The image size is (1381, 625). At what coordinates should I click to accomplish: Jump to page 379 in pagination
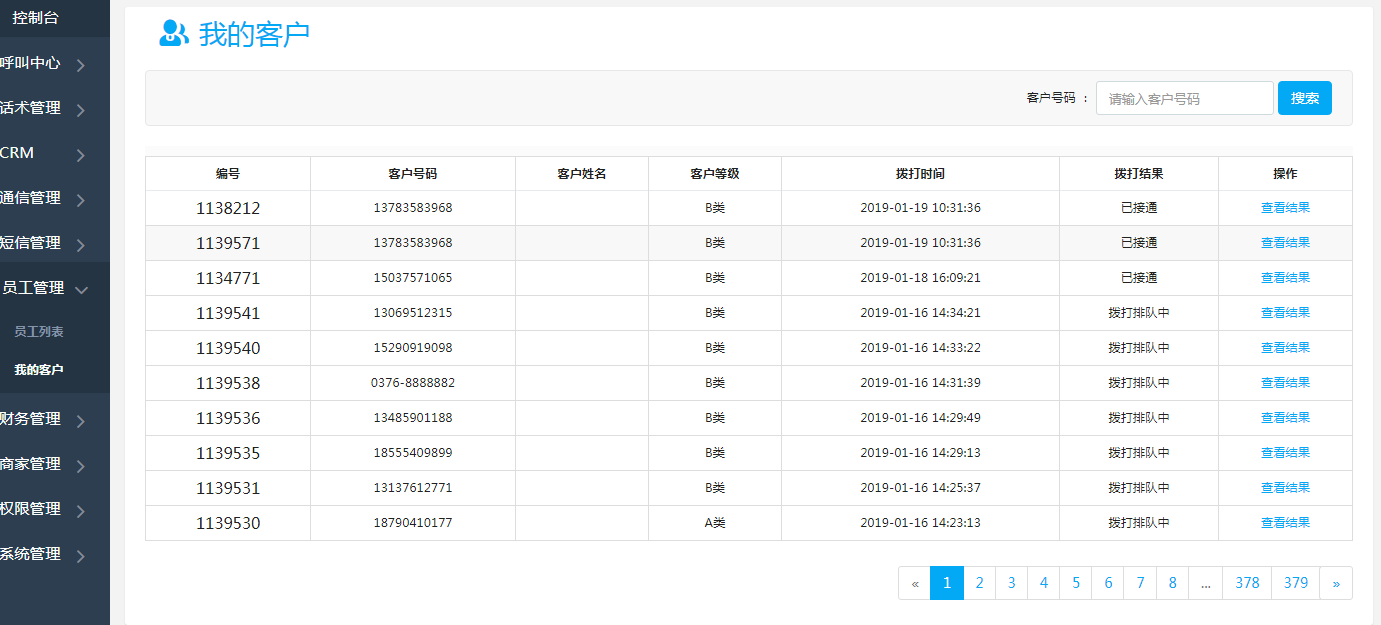click(x=1296, y=583)
